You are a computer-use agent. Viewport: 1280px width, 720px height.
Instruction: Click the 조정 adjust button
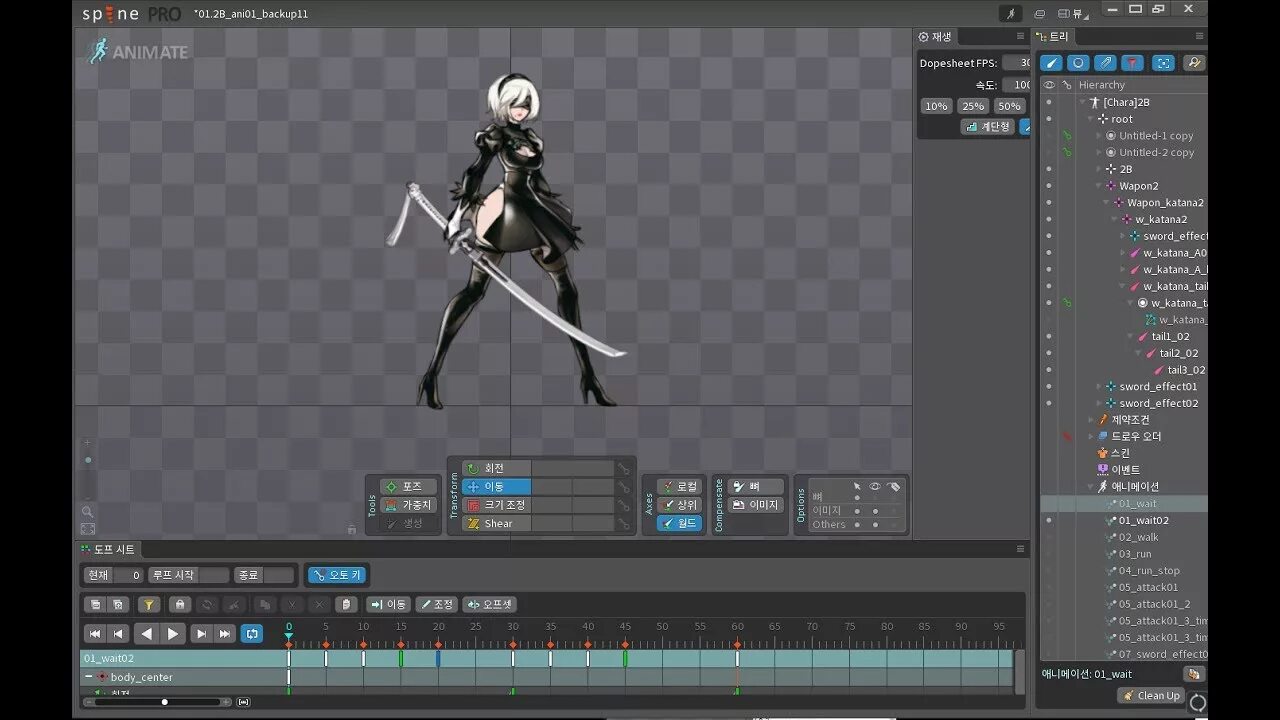tap(436, 604)
